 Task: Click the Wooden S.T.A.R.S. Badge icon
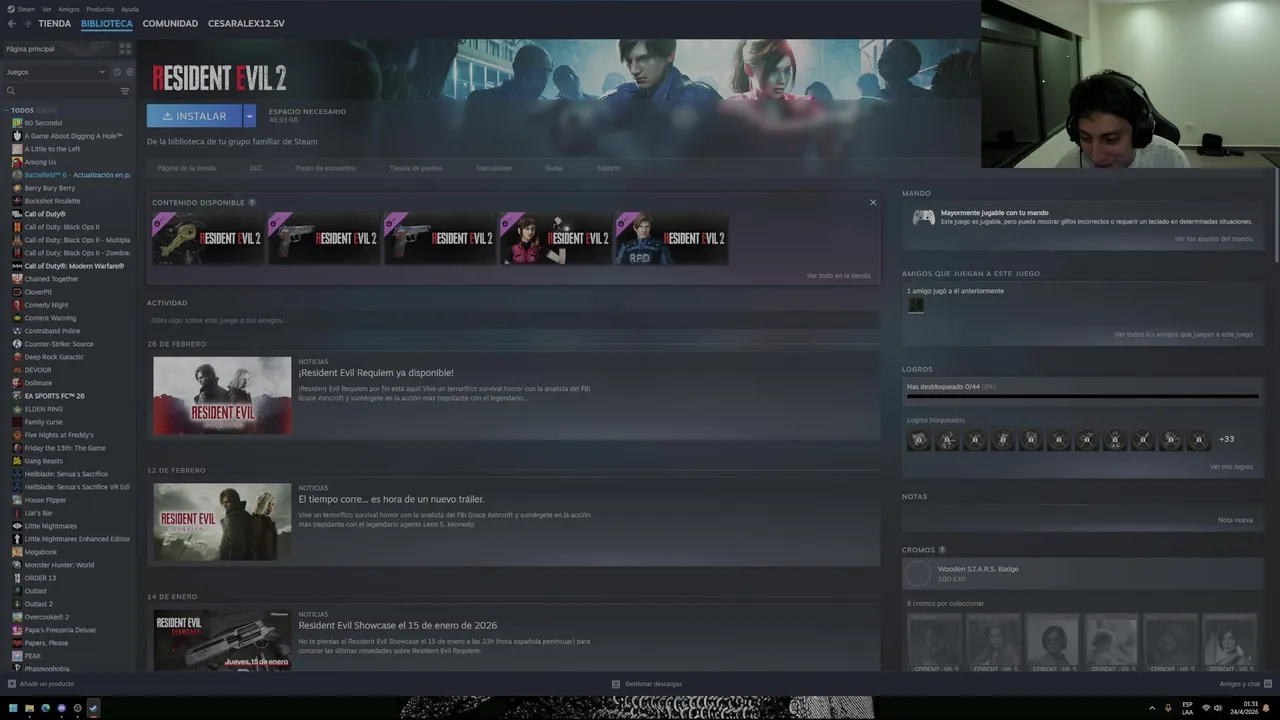click(x=918, y=573)
